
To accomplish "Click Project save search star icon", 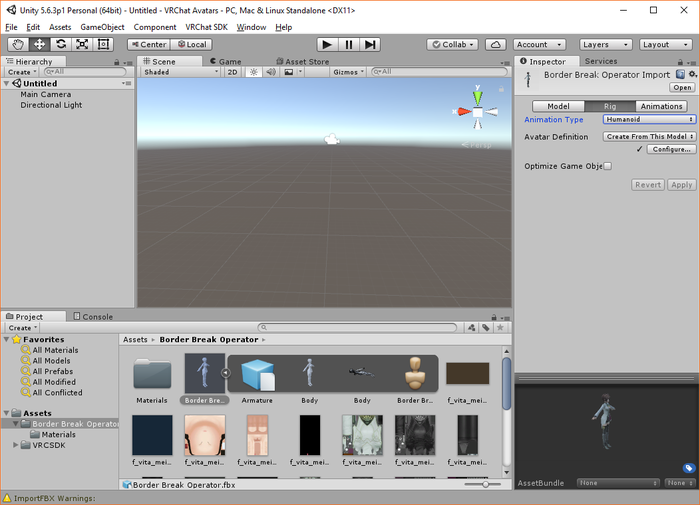I will [x=500, y=328].
